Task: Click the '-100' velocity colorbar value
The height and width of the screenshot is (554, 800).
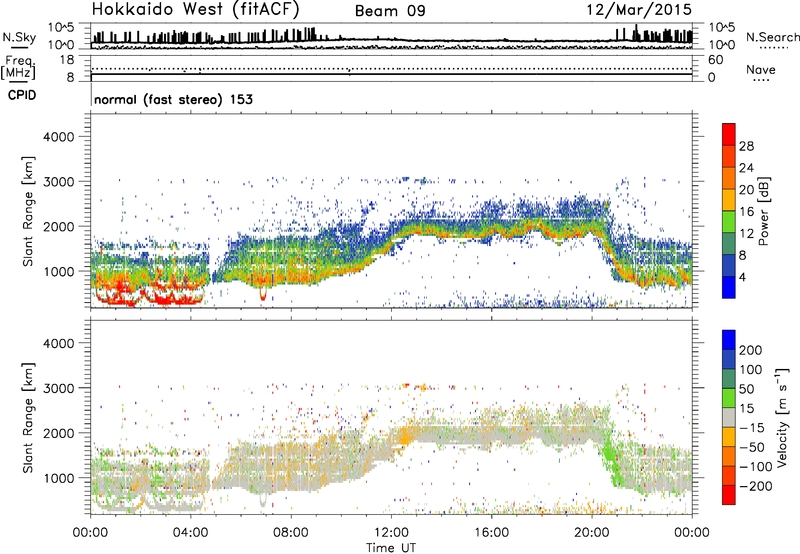Action: (x=756, y=466)
